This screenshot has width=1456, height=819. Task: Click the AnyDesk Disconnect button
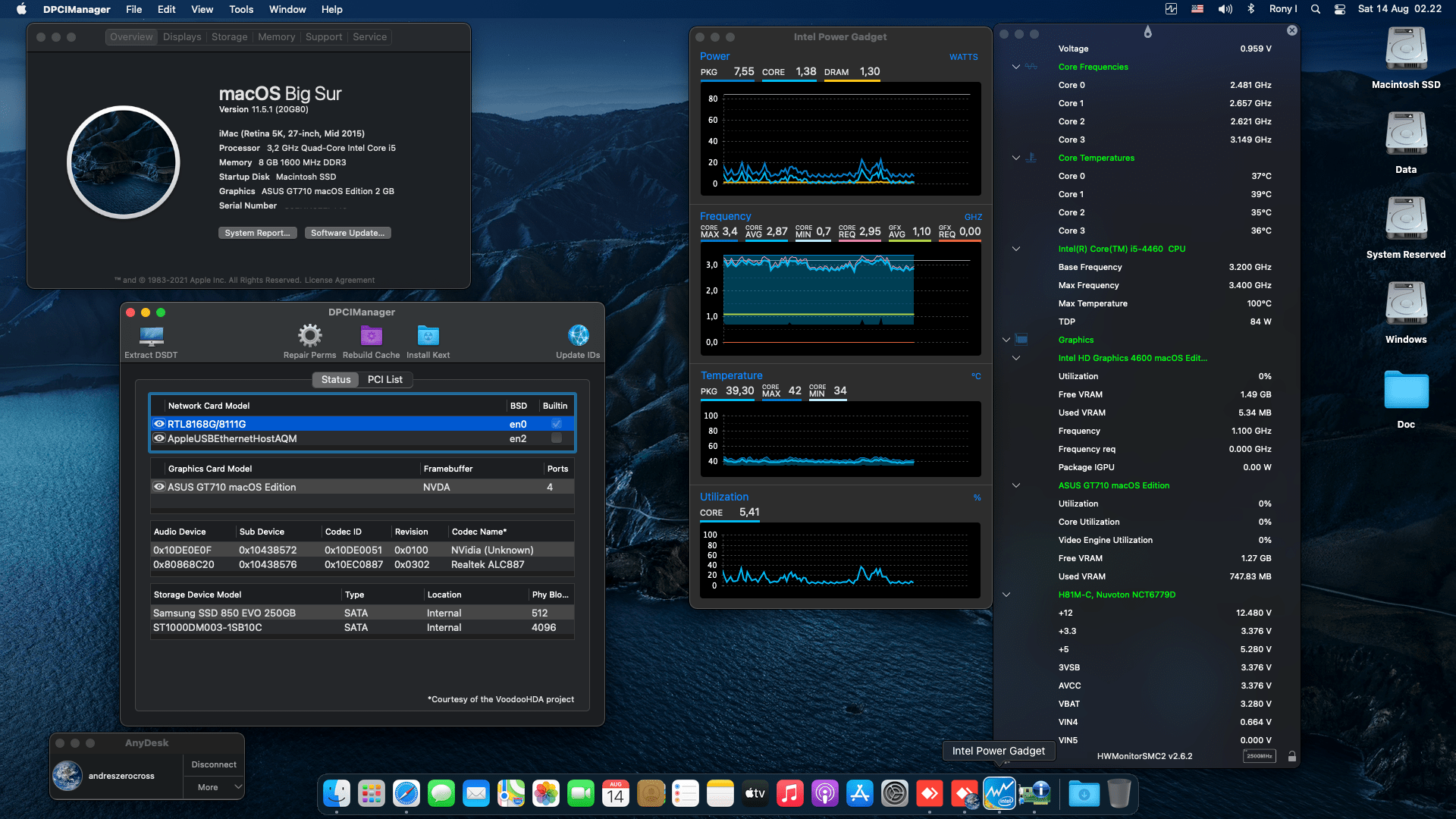coord(214,764)
